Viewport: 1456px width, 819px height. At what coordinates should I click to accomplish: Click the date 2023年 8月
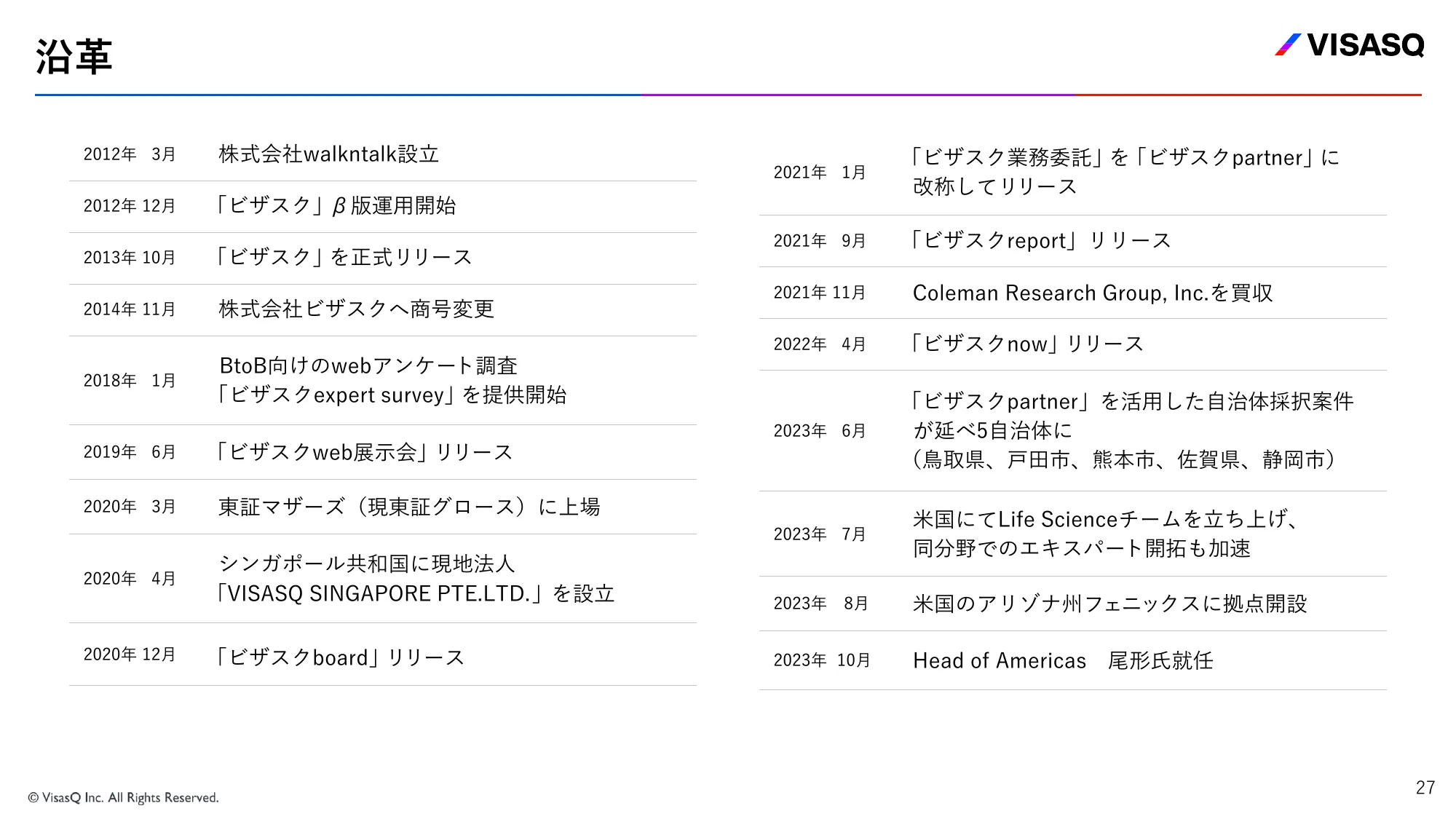(x=820, y=604)
